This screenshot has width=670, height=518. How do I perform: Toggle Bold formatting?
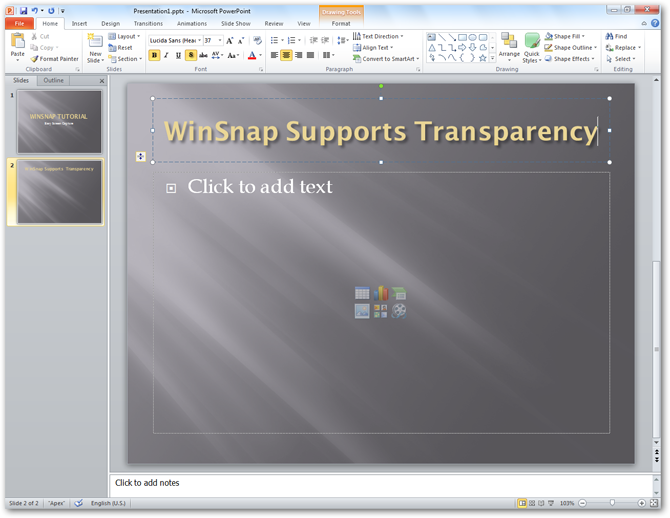pyautogui.click(x=154, y=55)
